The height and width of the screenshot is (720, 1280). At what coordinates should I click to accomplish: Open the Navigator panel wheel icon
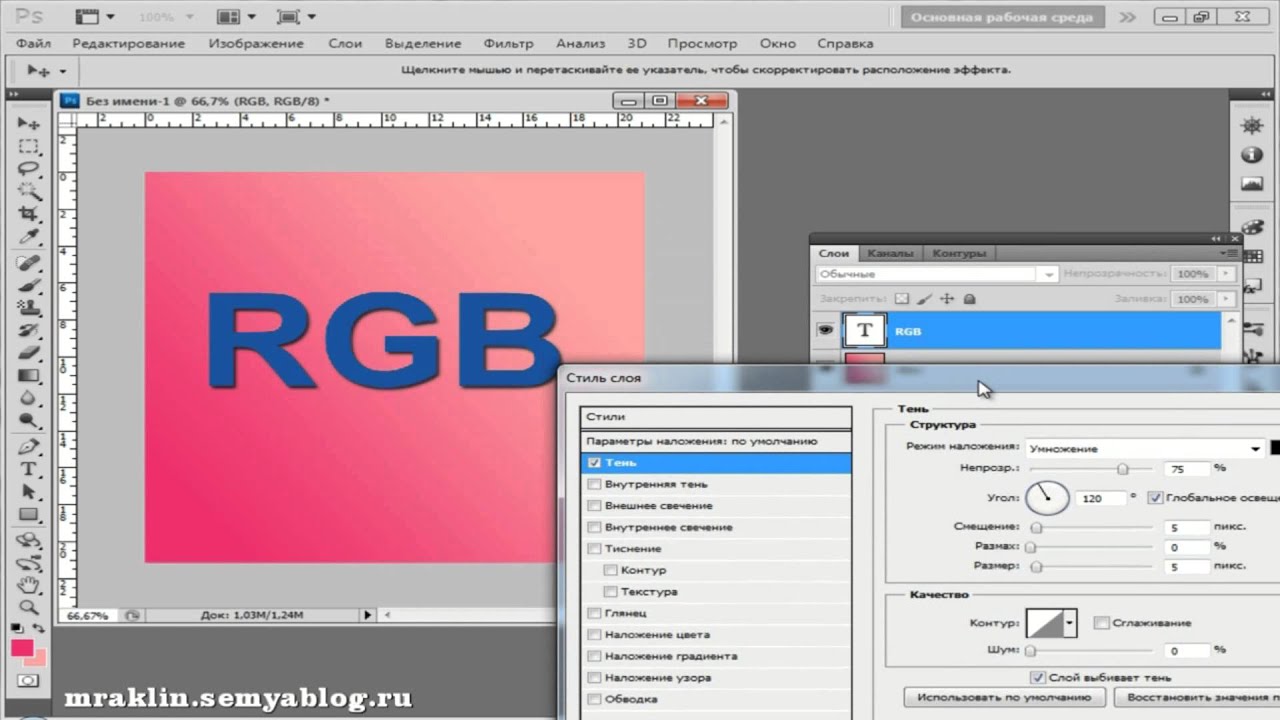click(1251, 126)
